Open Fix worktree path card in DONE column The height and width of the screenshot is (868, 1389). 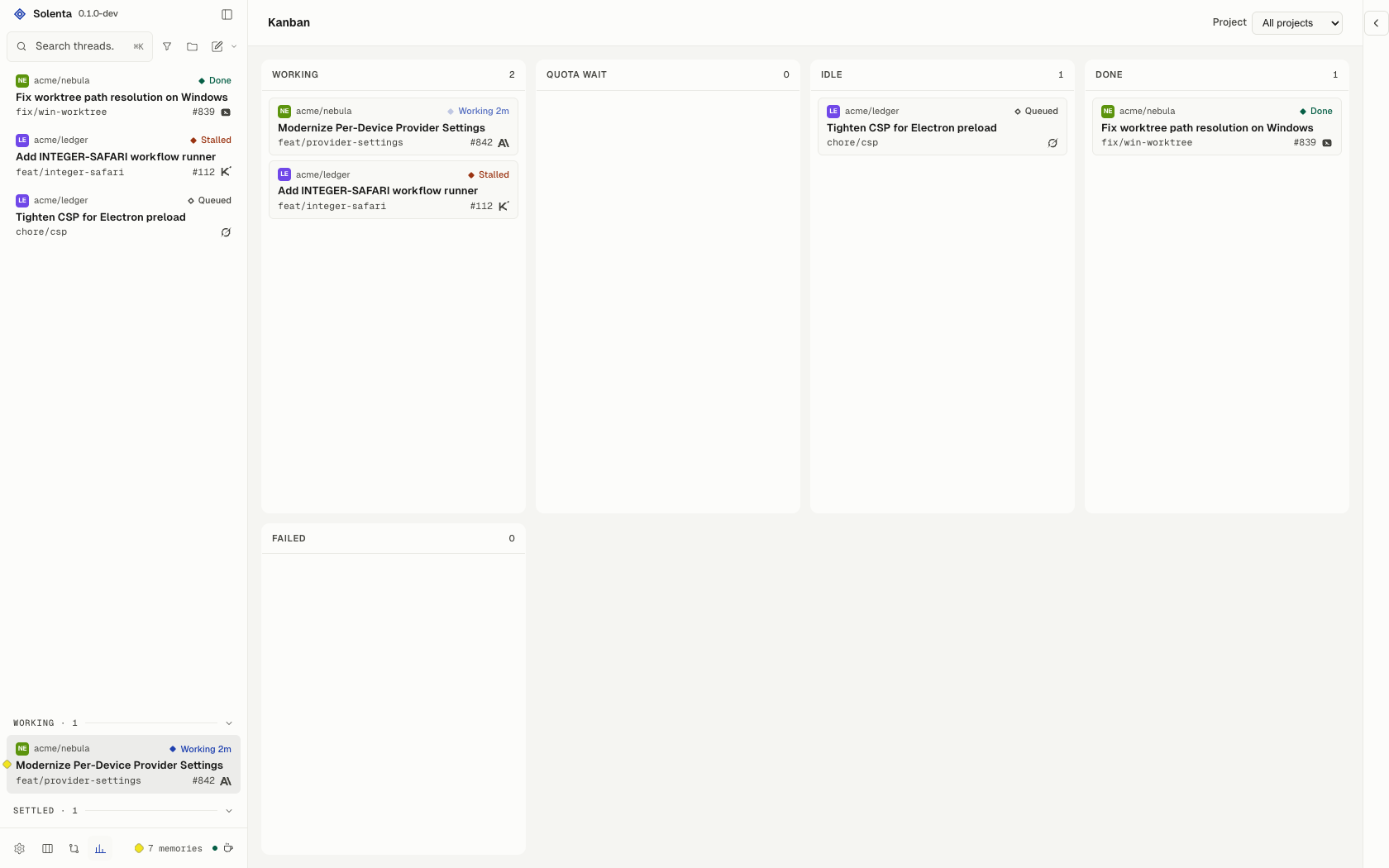tap(1217, 126)
